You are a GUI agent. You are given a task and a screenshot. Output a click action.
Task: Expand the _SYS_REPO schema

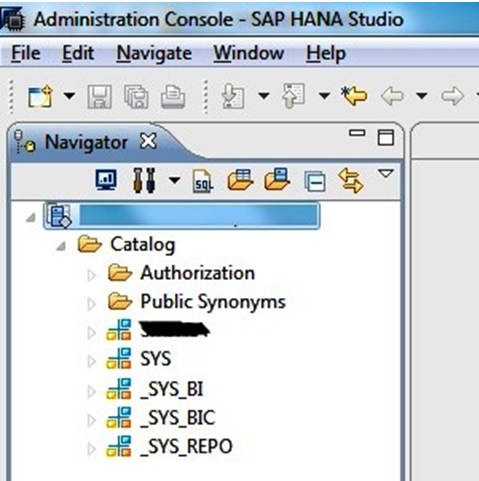pos(91,449)
